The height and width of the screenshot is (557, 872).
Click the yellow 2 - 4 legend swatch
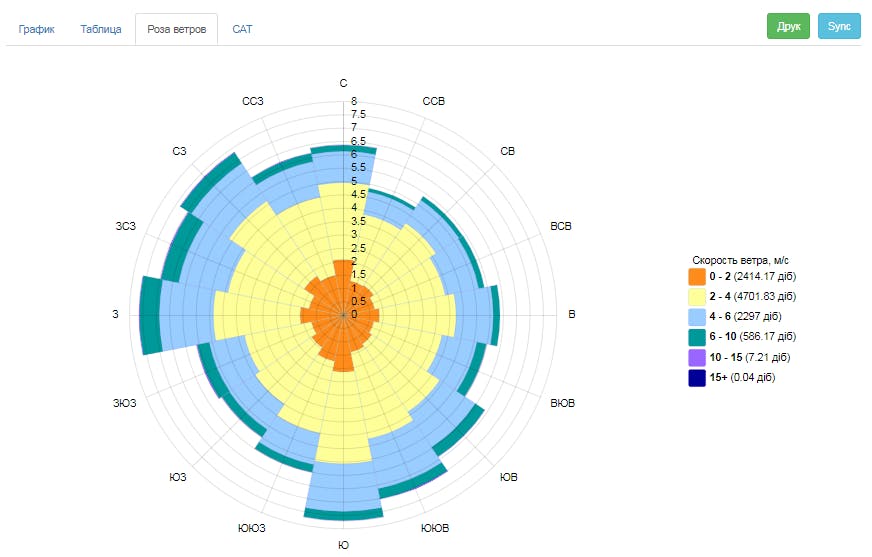tap(697, 296)
